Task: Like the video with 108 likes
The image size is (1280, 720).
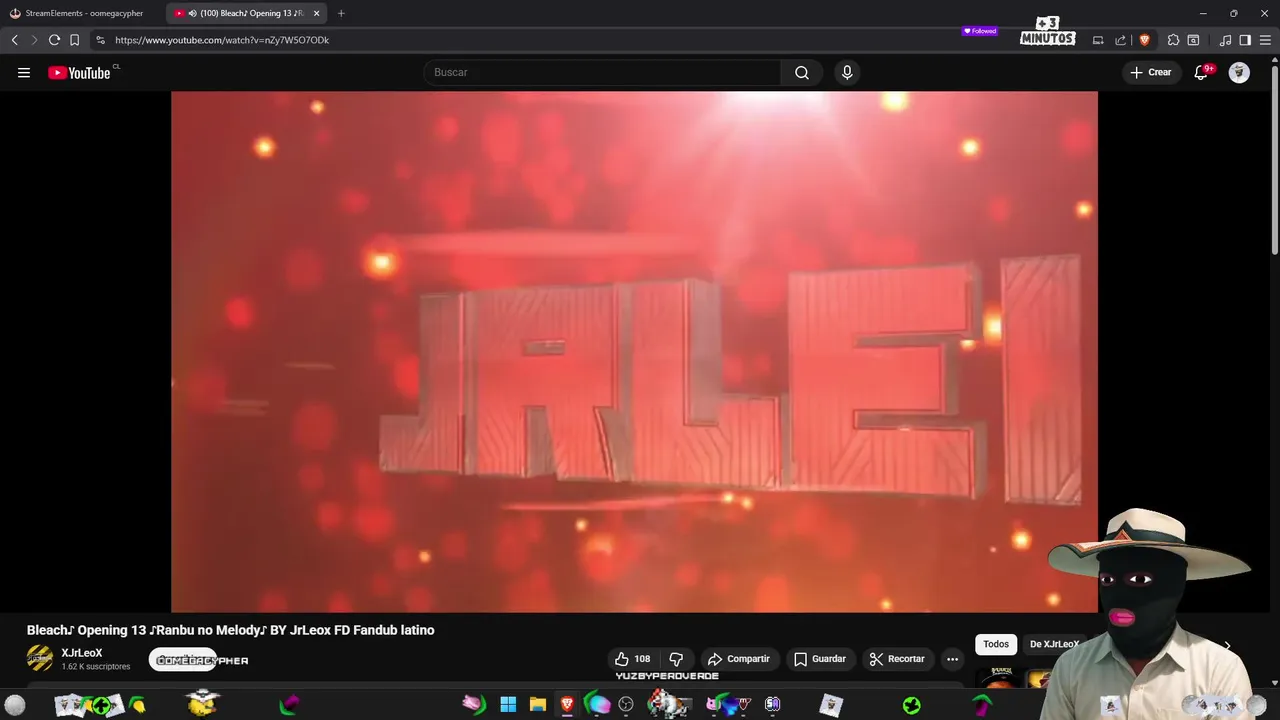Action: (x=632, y=659)
